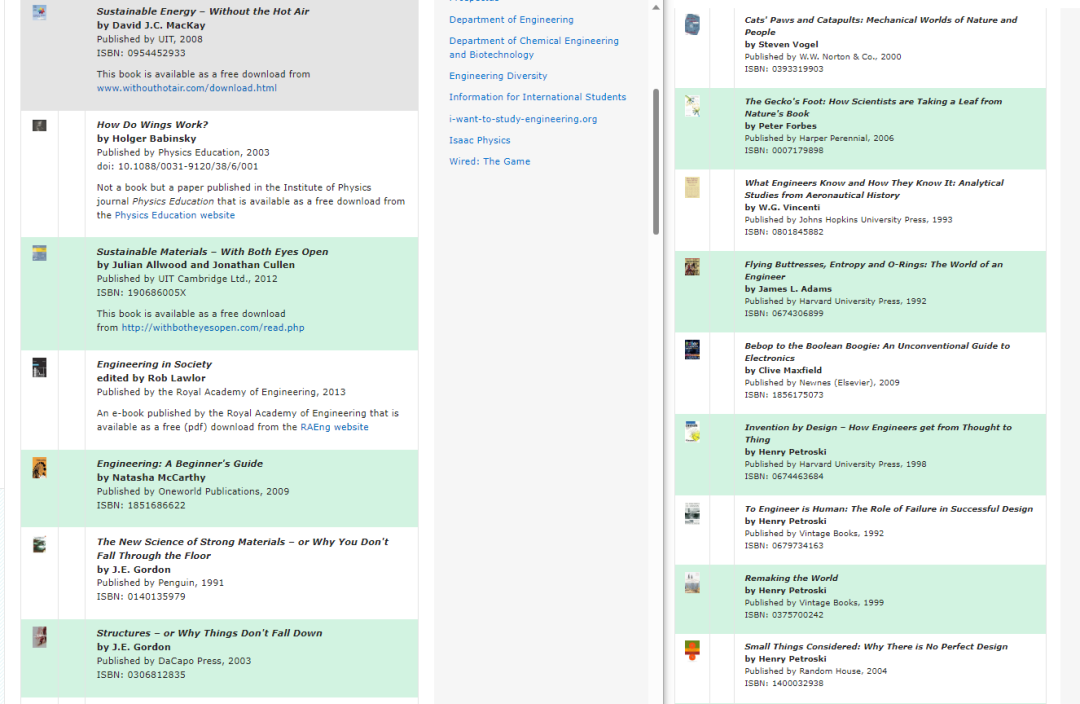Viewport: 1080px width, 704px height.
Task: Click the 'ISBN: 190686005X' text
Action: point(141,293)
